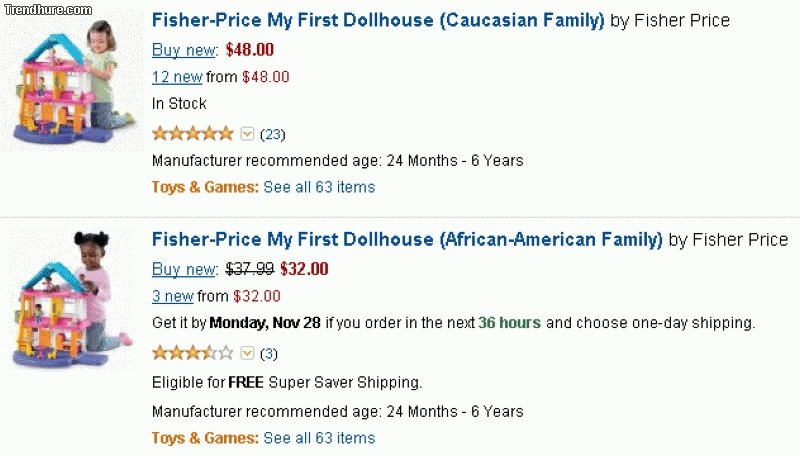This screenshot has width=800, height=456.
Task: Click Buy new link for $32.00 dollhouse
Action: [x=184, y=269]
